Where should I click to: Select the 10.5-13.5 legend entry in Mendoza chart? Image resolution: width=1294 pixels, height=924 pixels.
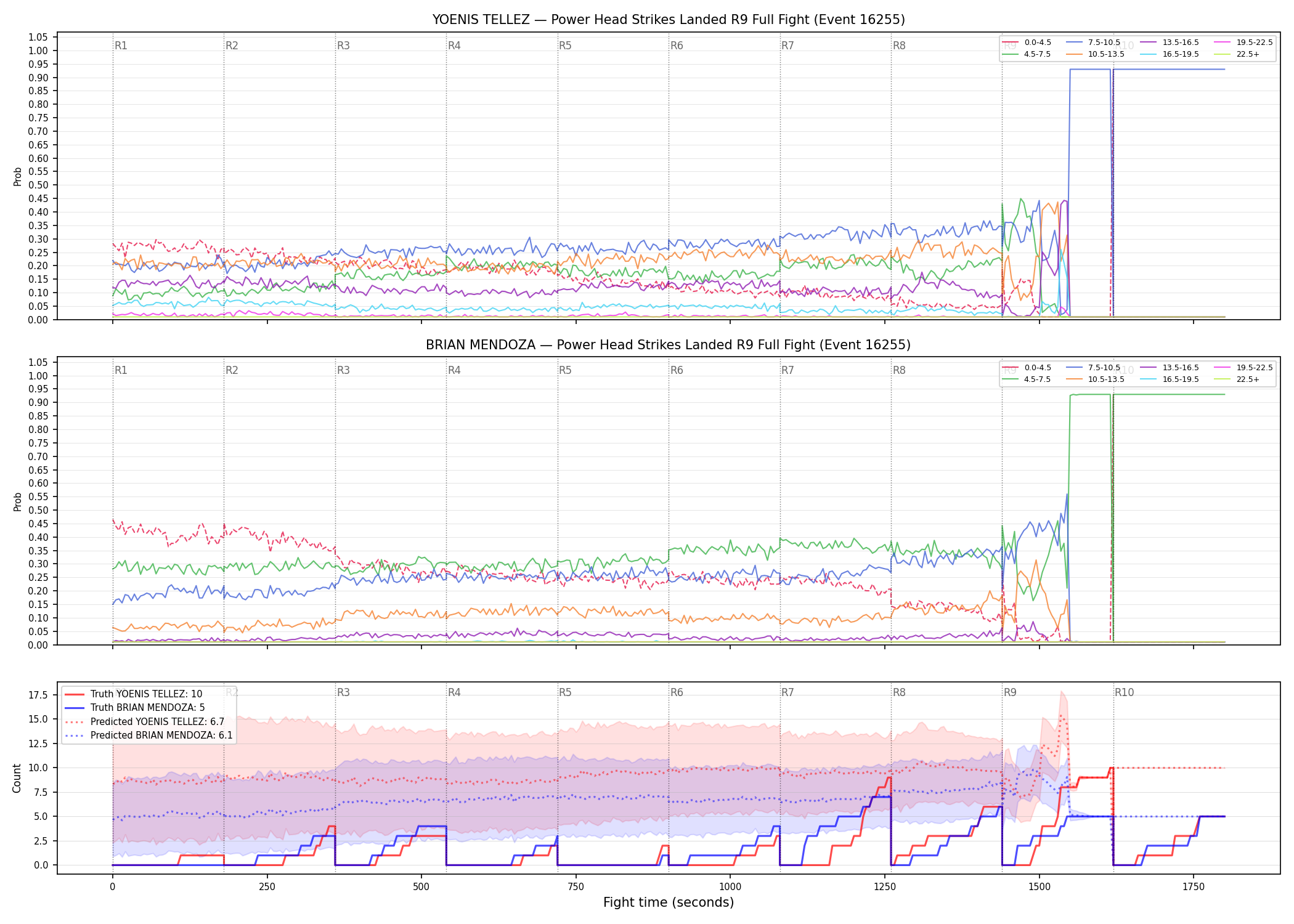tap(1096, 379)
